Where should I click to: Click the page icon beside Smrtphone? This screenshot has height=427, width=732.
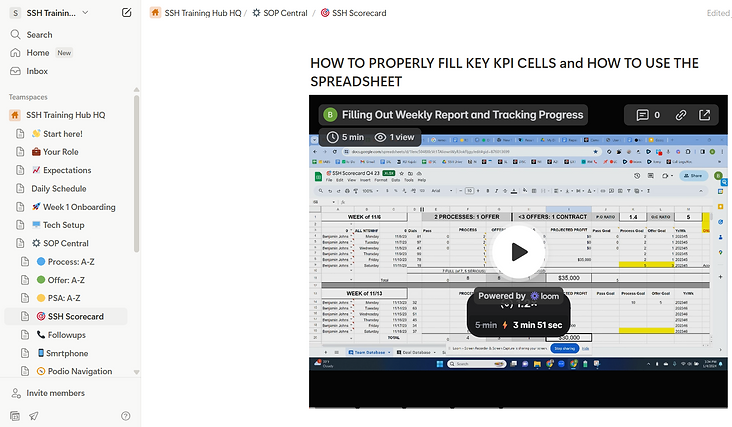click(x=25, y=353)
